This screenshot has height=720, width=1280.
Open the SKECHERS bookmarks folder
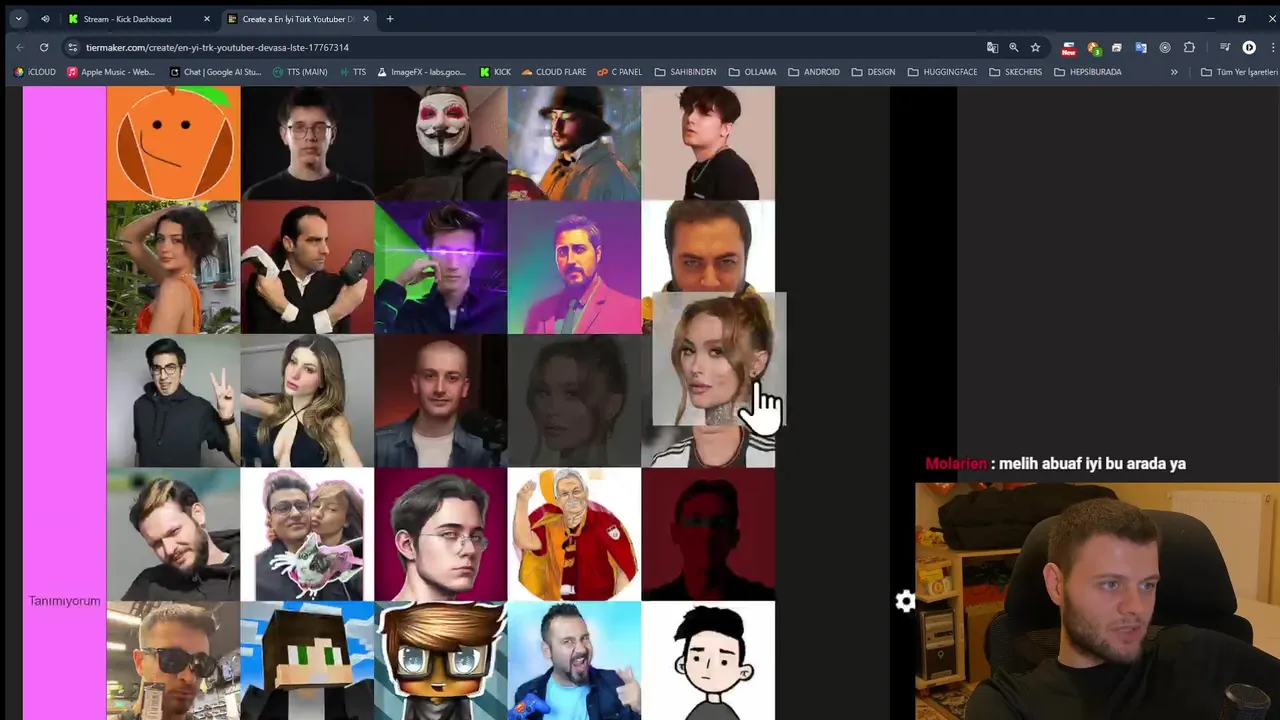pos(1015,72)
